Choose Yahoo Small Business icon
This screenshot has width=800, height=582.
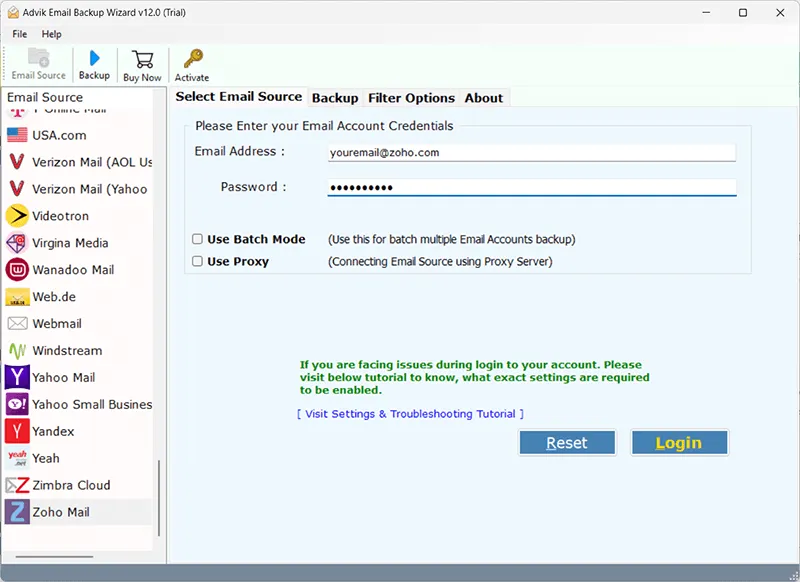coord(17,404)
